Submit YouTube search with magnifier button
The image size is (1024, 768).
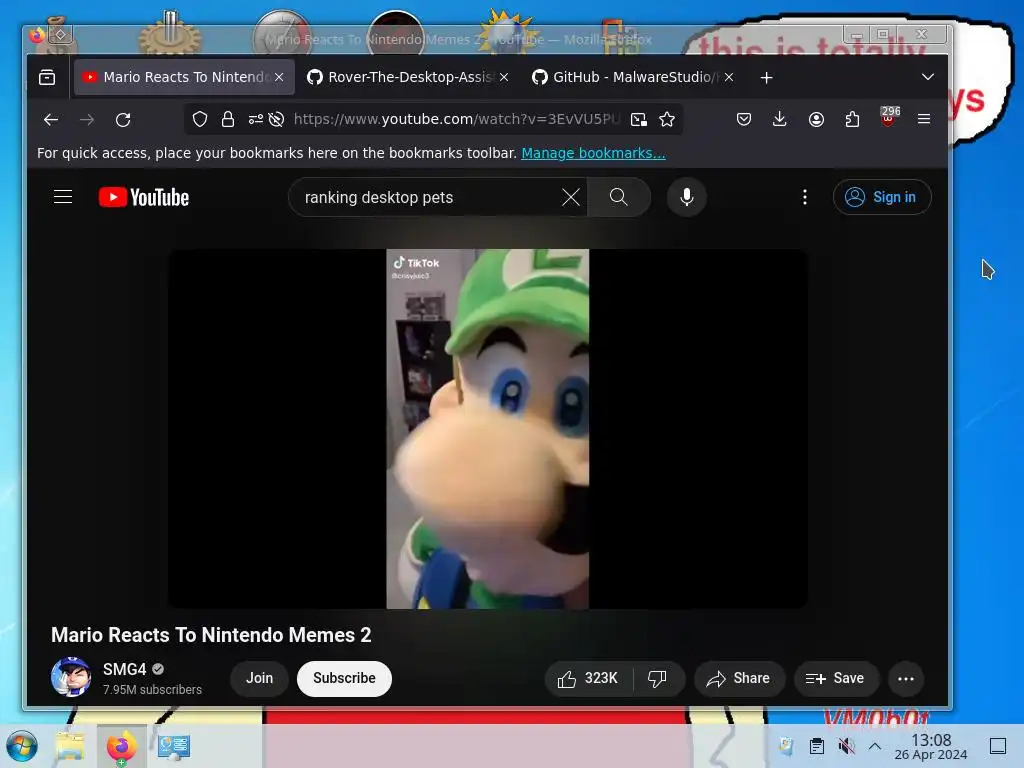[x=618, y=197]
